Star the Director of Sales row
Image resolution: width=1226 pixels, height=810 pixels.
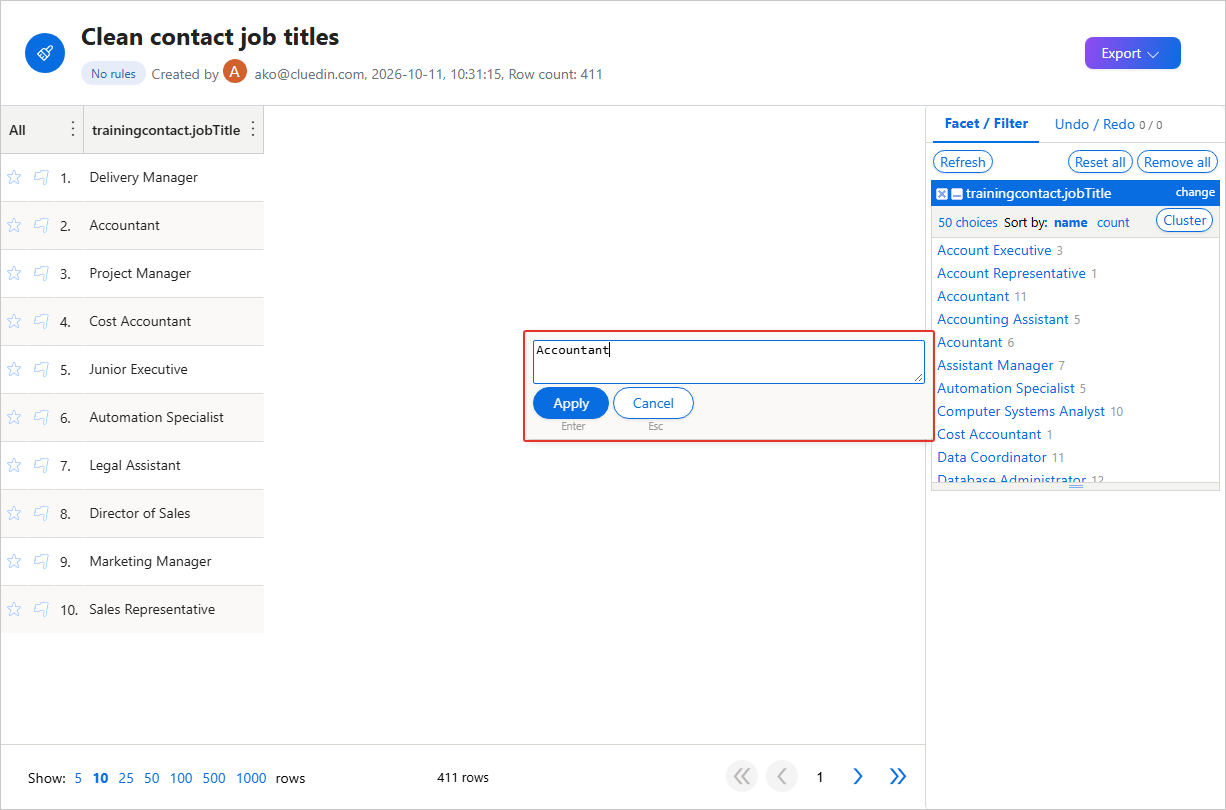click(14, 513)
